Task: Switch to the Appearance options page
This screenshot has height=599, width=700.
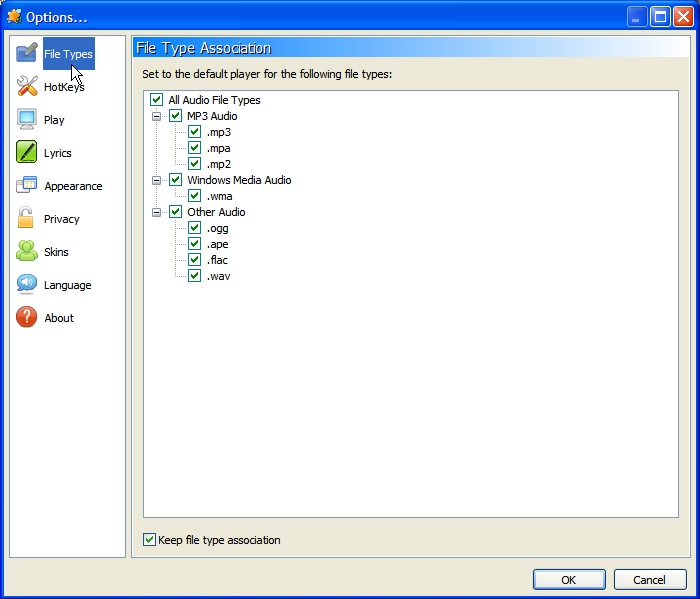Action: click(73, 186)
